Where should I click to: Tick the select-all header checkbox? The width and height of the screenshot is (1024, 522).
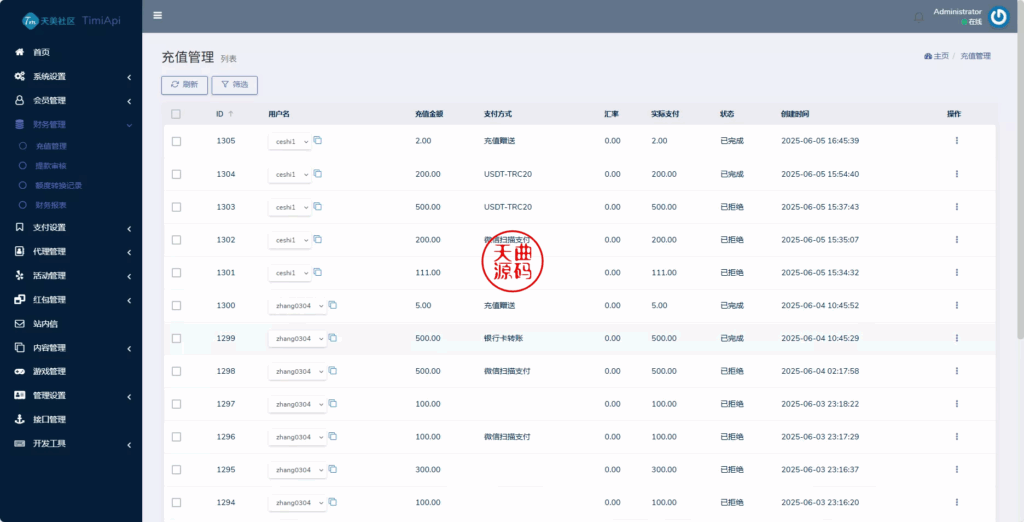[176, 114]
